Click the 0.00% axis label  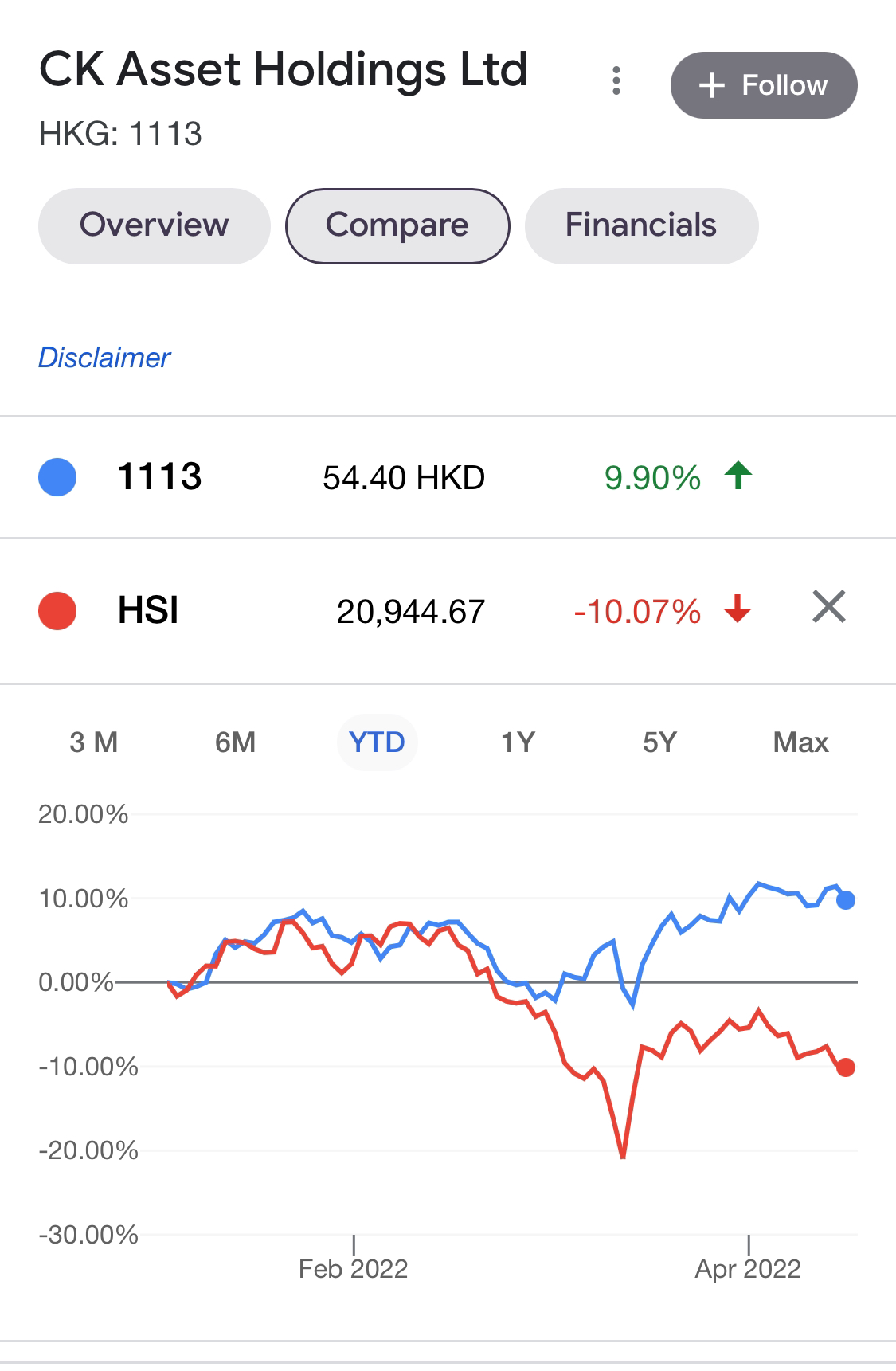[76, 982]
